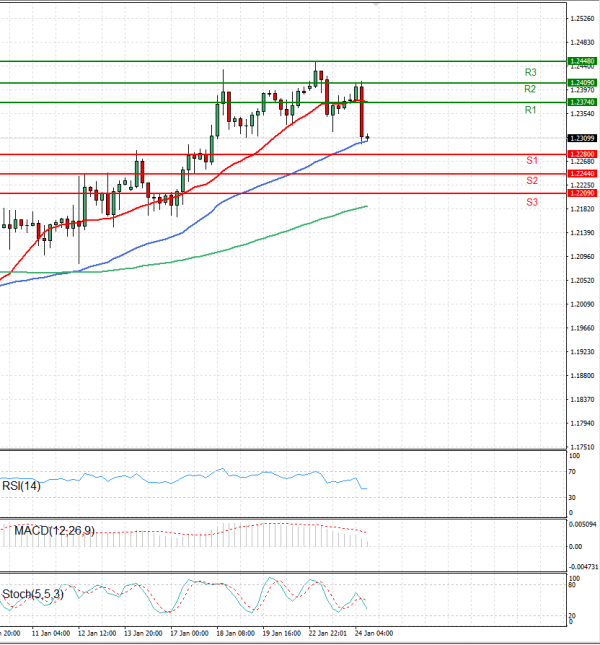This screenshot has height=645, width=600.
Task: Select the red 1.22800 price tag
Action: (582, 154)
